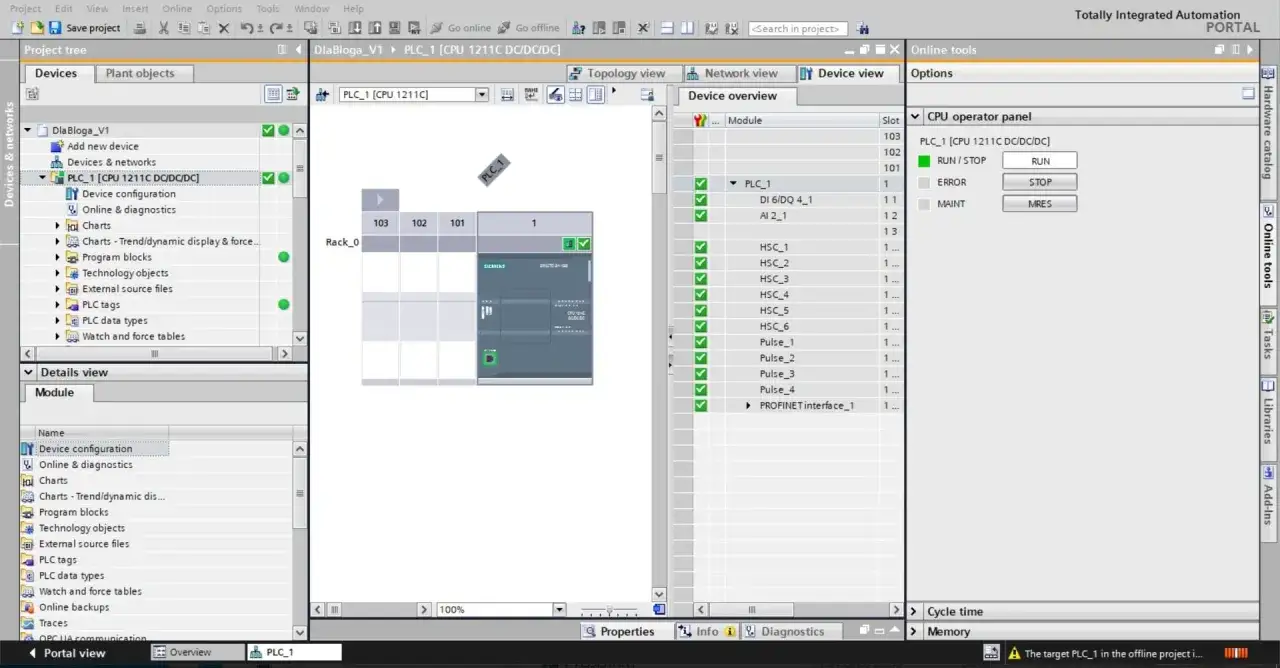Select Online & diagnostics in project tree
Screen dimensions: 1280x668
128,210
